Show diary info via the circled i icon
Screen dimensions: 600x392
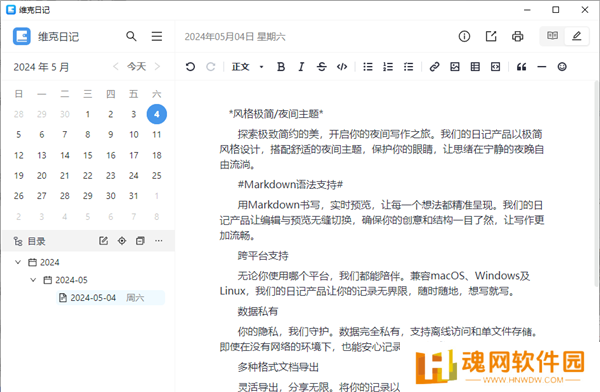[464, 36]
